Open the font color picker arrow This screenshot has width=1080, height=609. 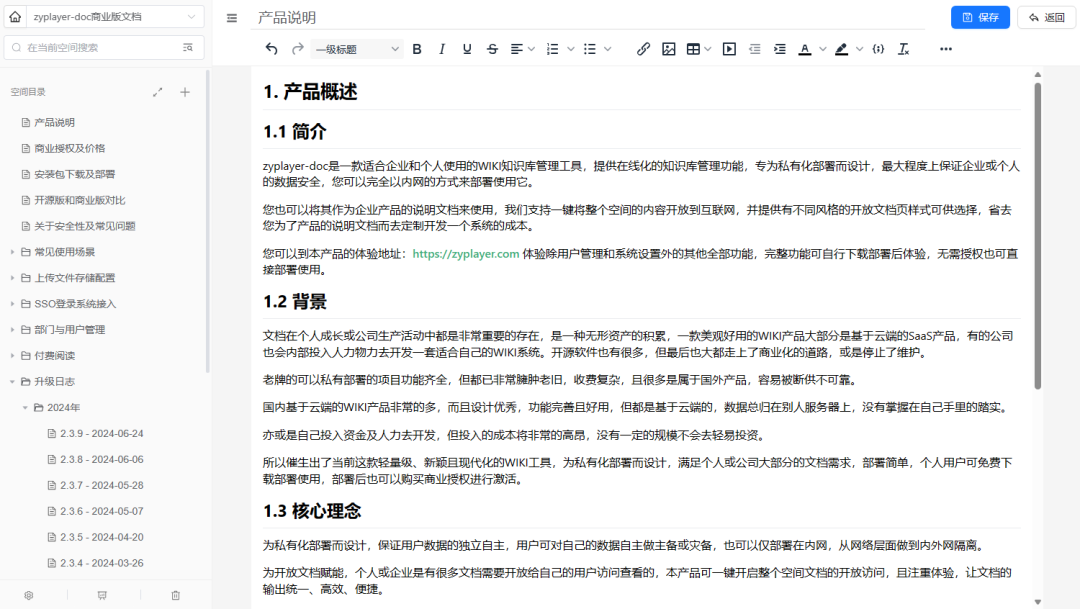pyautogui.click(x=823, y=49)
